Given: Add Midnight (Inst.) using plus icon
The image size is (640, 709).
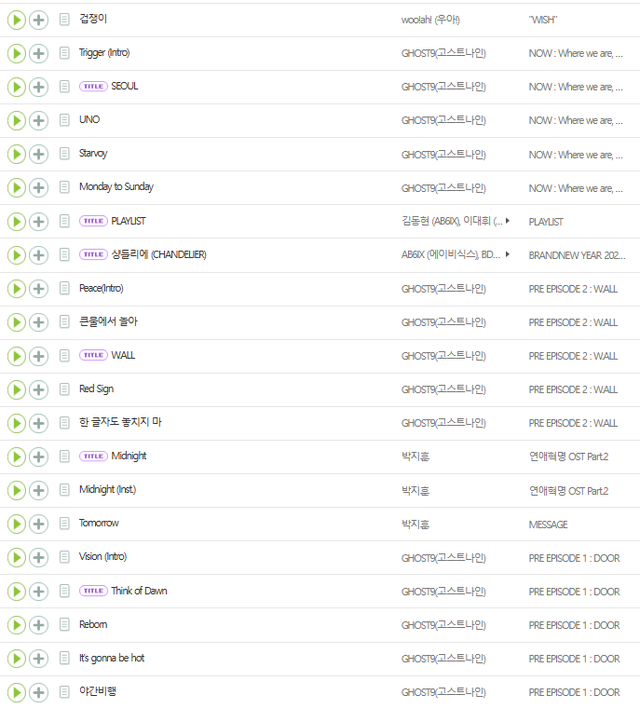Looking at the screenshot, I should [38, 490].
